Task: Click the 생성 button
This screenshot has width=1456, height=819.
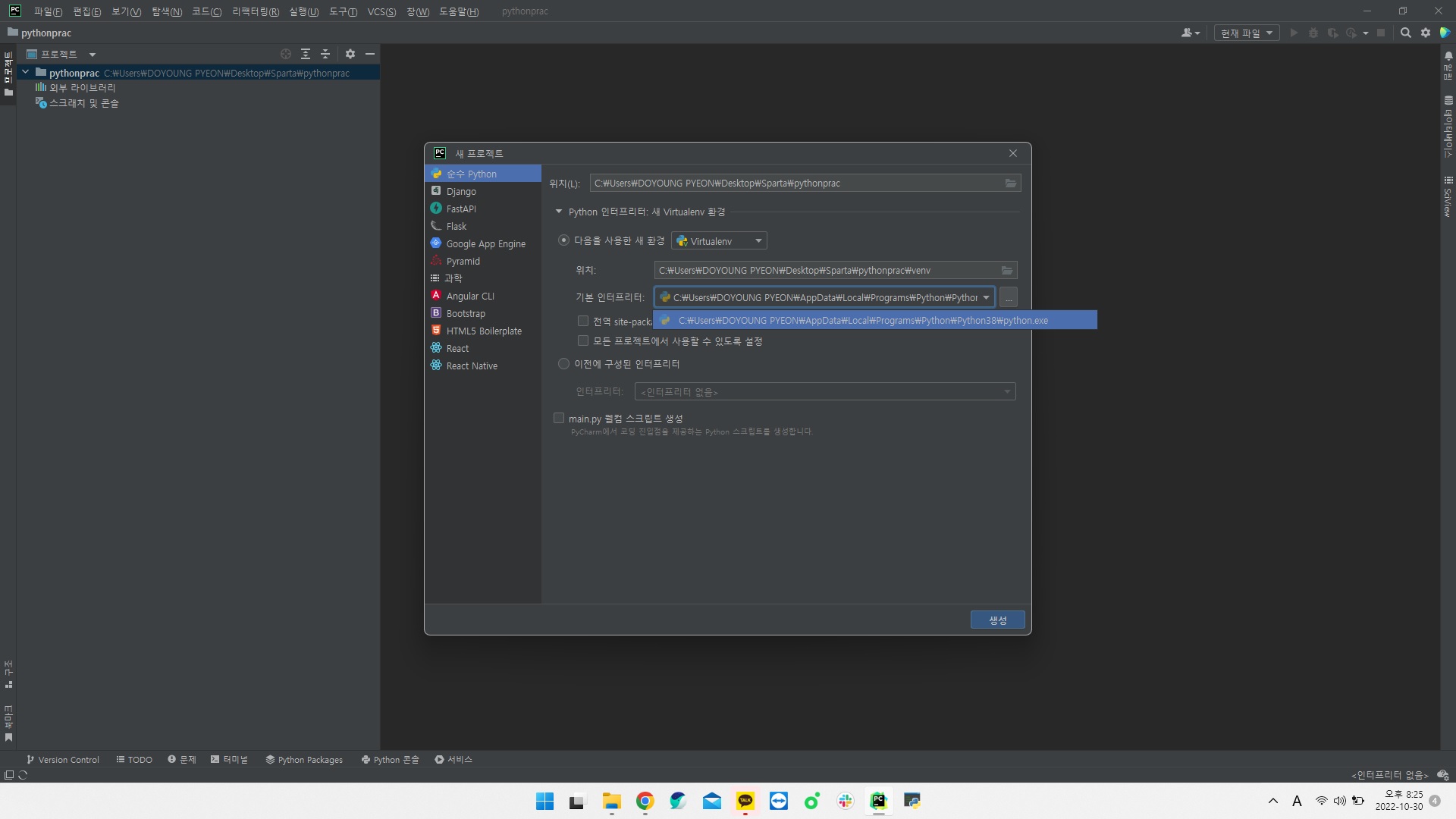Action: click(998, 620)
